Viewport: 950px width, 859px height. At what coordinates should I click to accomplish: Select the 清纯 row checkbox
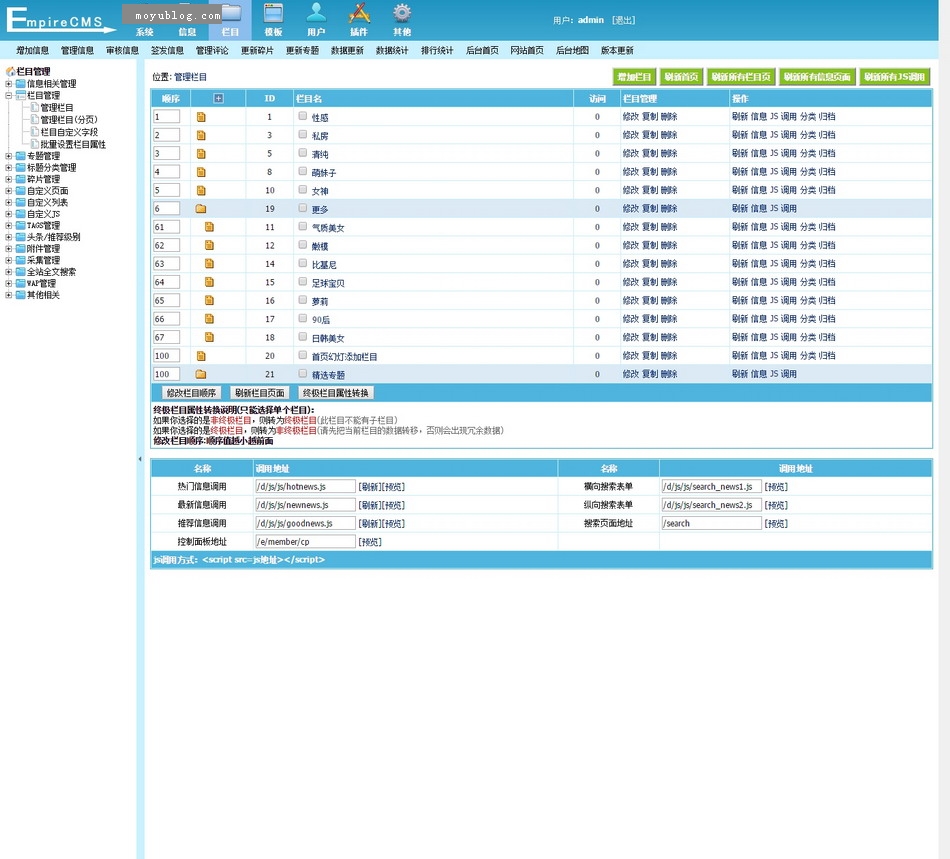point(303,153)
